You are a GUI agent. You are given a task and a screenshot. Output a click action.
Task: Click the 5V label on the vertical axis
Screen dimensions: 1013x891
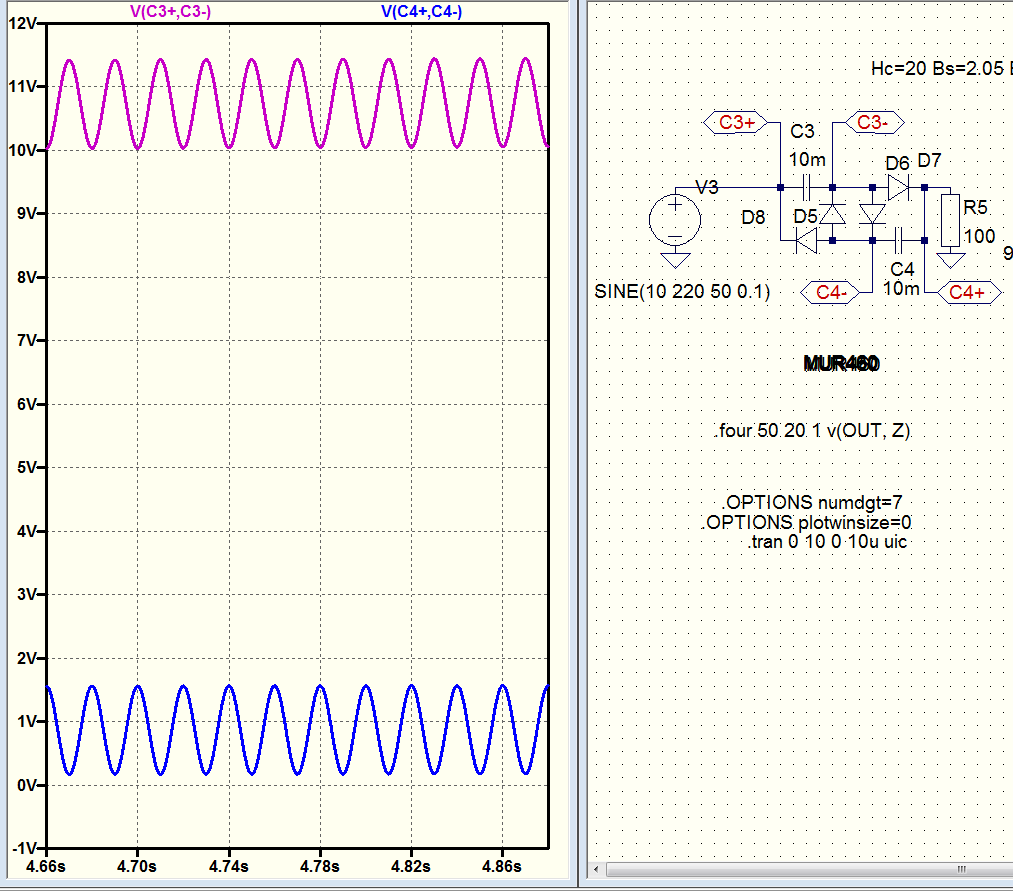tap(28, 468)
